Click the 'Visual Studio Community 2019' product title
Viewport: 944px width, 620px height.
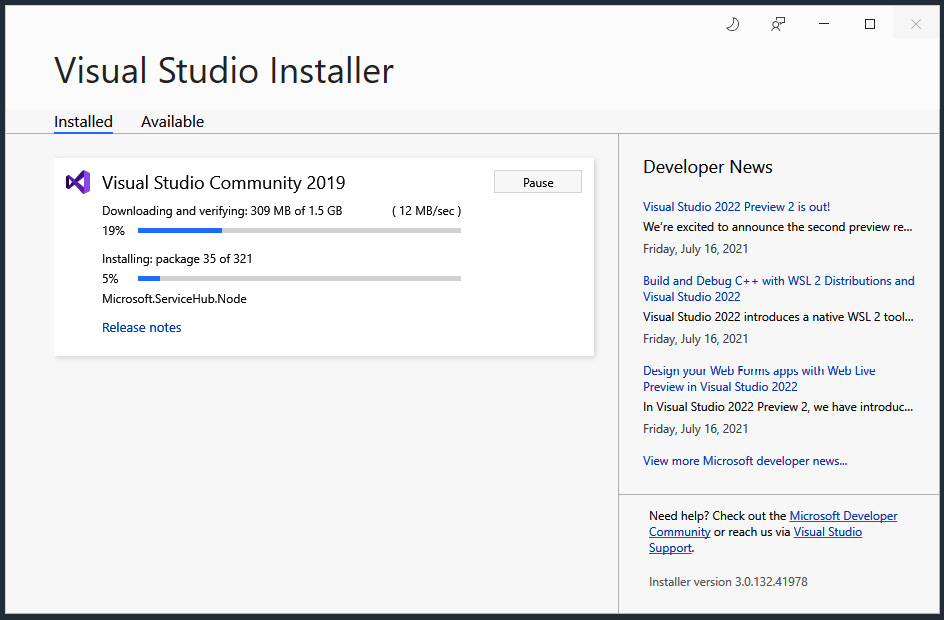pyautogui.click(x=223, y=182)
